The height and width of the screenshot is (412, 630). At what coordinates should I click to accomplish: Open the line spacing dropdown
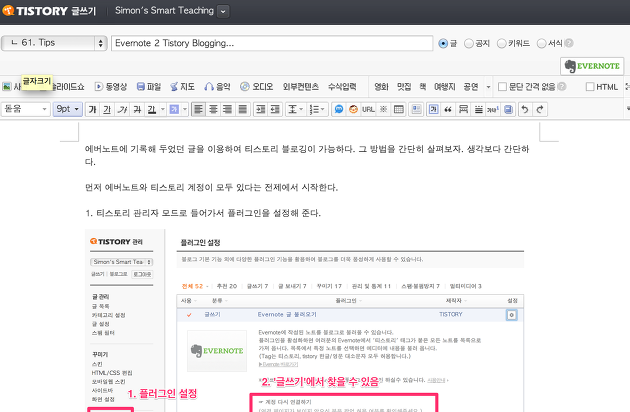tap(295, 109)
